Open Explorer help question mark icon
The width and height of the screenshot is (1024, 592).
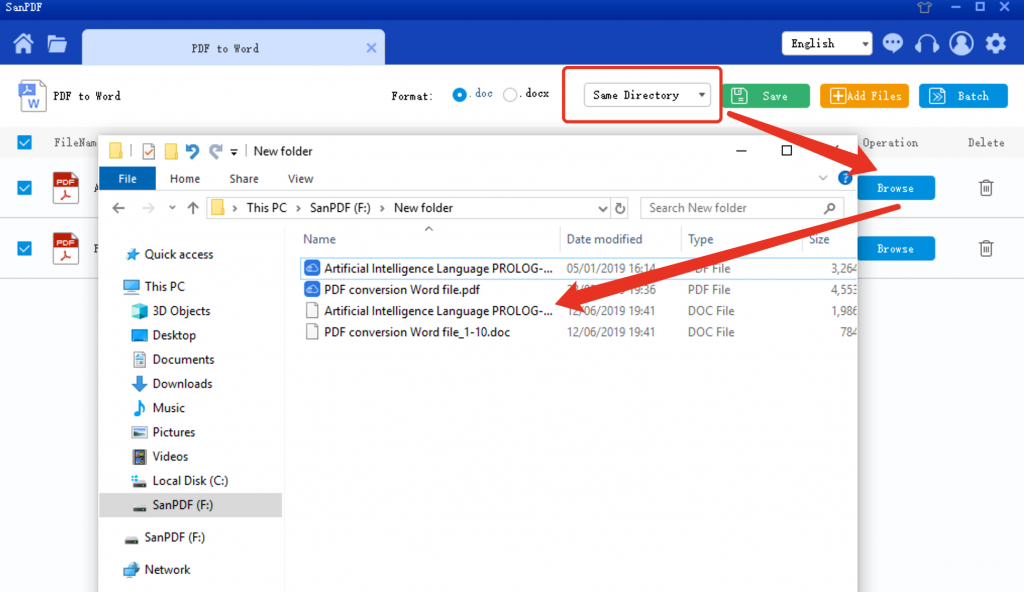[845, 178]
